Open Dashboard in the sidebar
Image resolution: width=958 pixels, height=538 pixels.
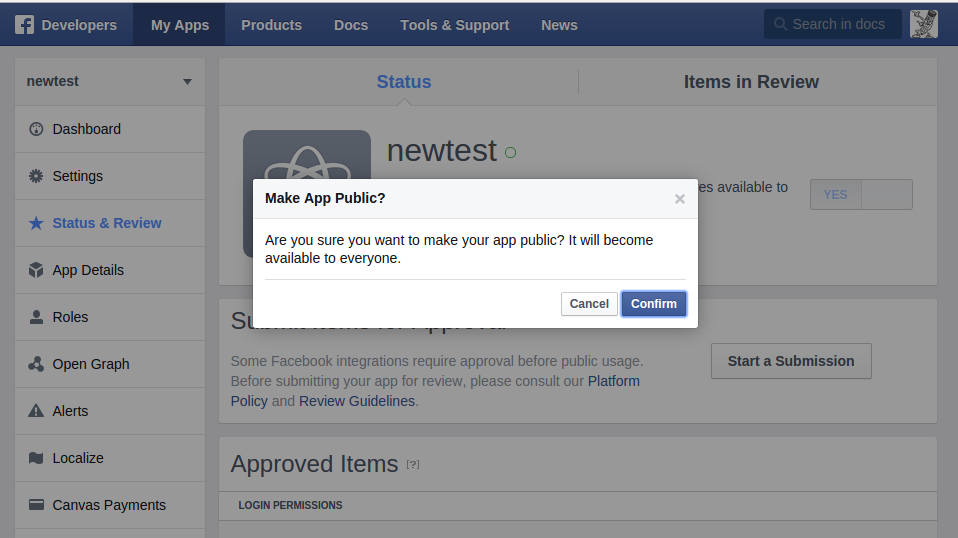(x=110, y=129)
